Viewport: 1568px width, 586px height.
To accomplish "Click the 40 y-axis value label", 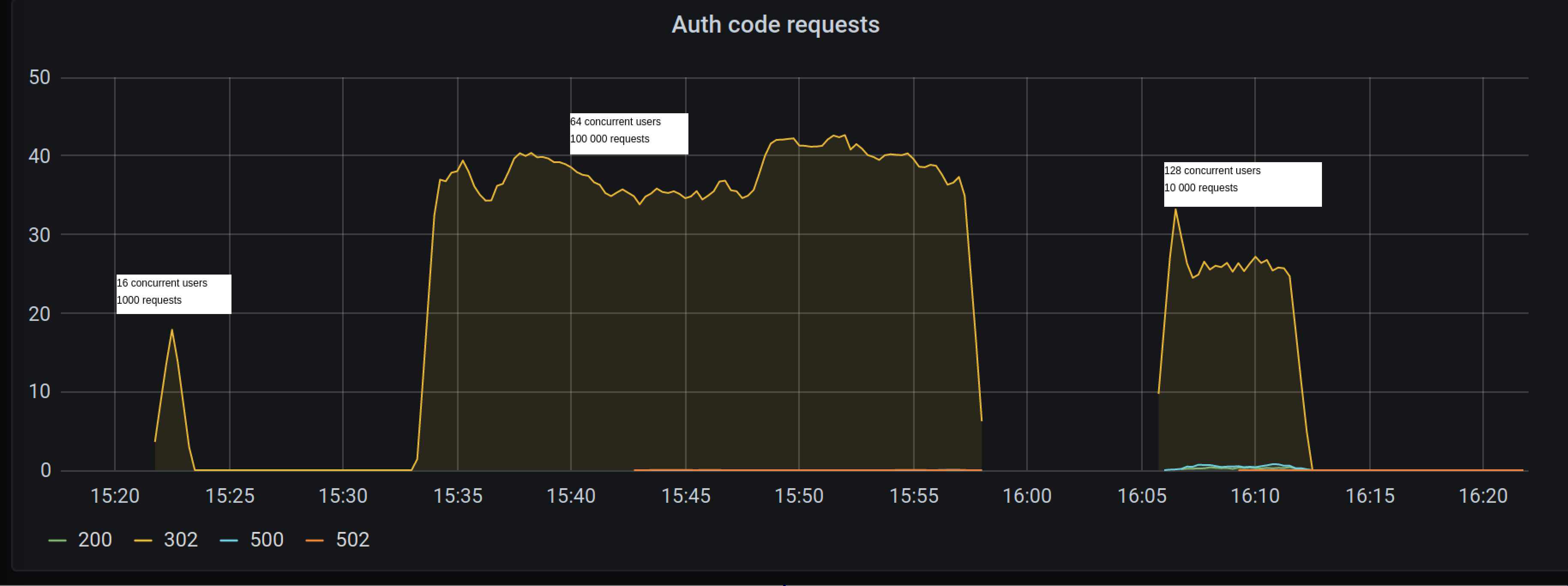I will pyautogui.click(x=39, y=156).
